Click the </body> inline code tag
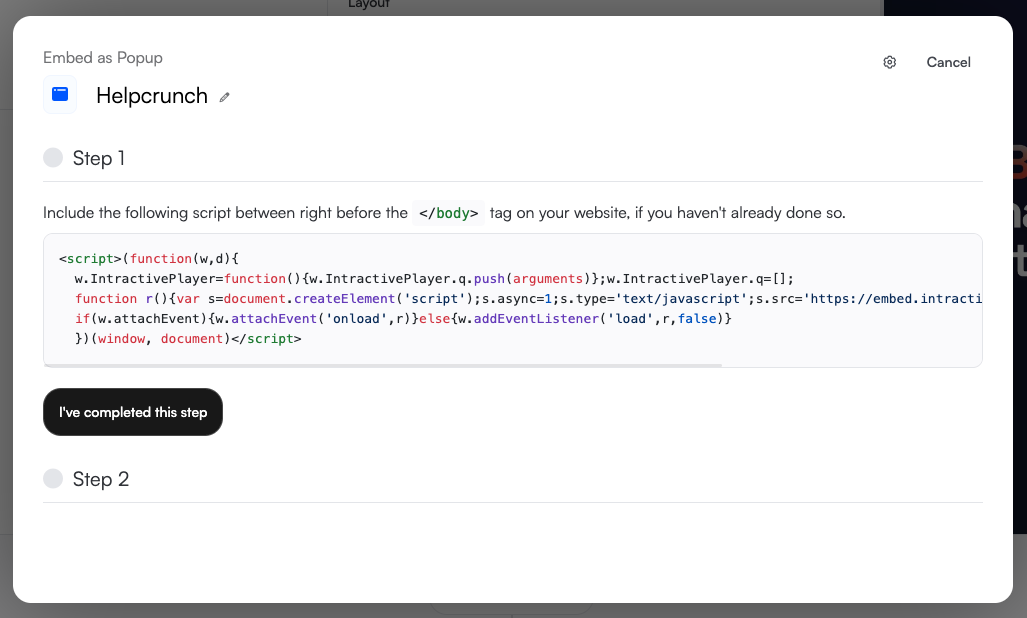This screenshot has width=1027, height=618. 448,213
